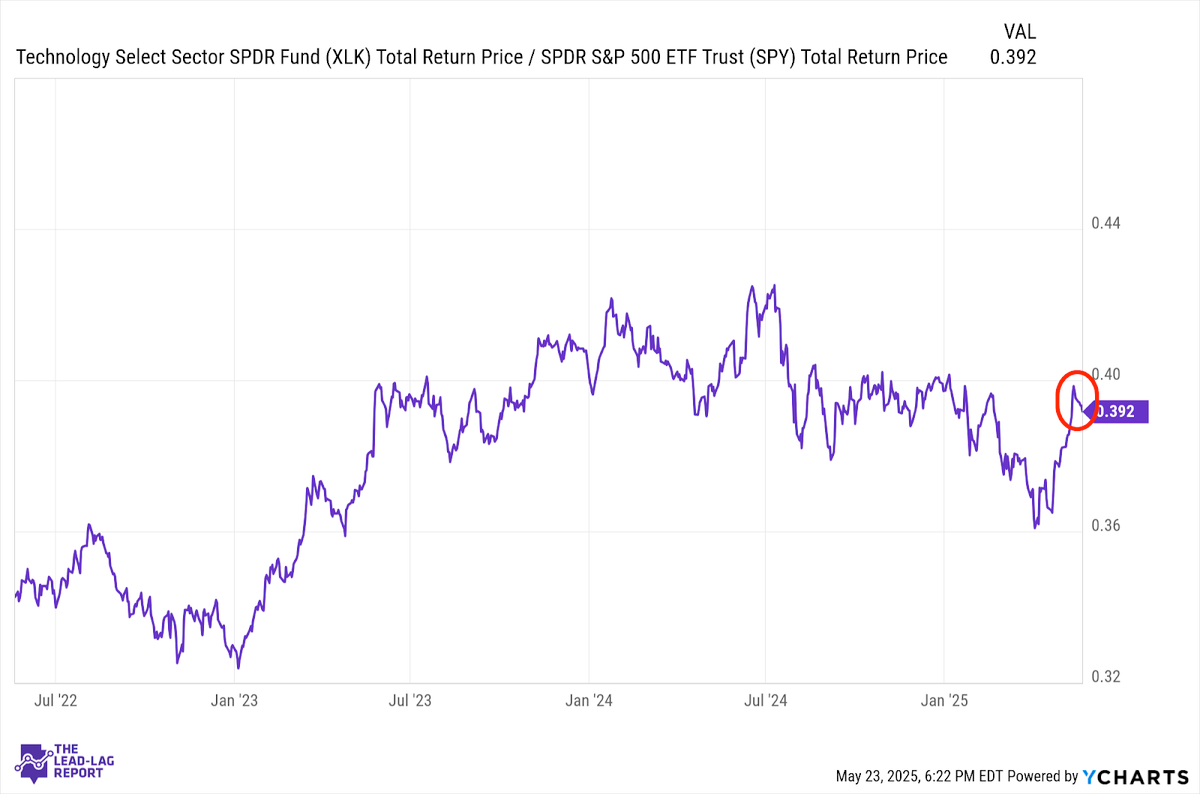Select the Jul '24 x-axis label
Viewport: 1200px width, 794px height.
point(765,701)
